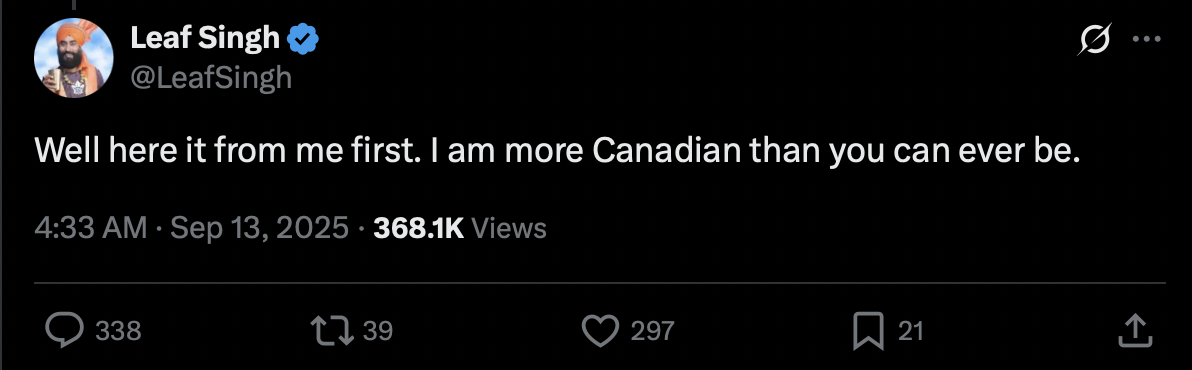
Task: Click the reply speech bubble icon
Action: coord(64,330)
